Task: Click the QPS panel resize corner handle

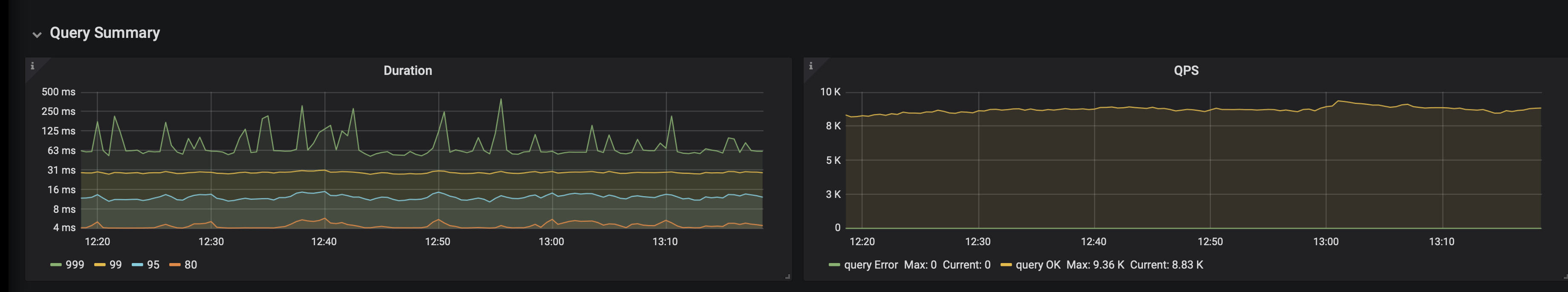Action: tap(1565, 277)
